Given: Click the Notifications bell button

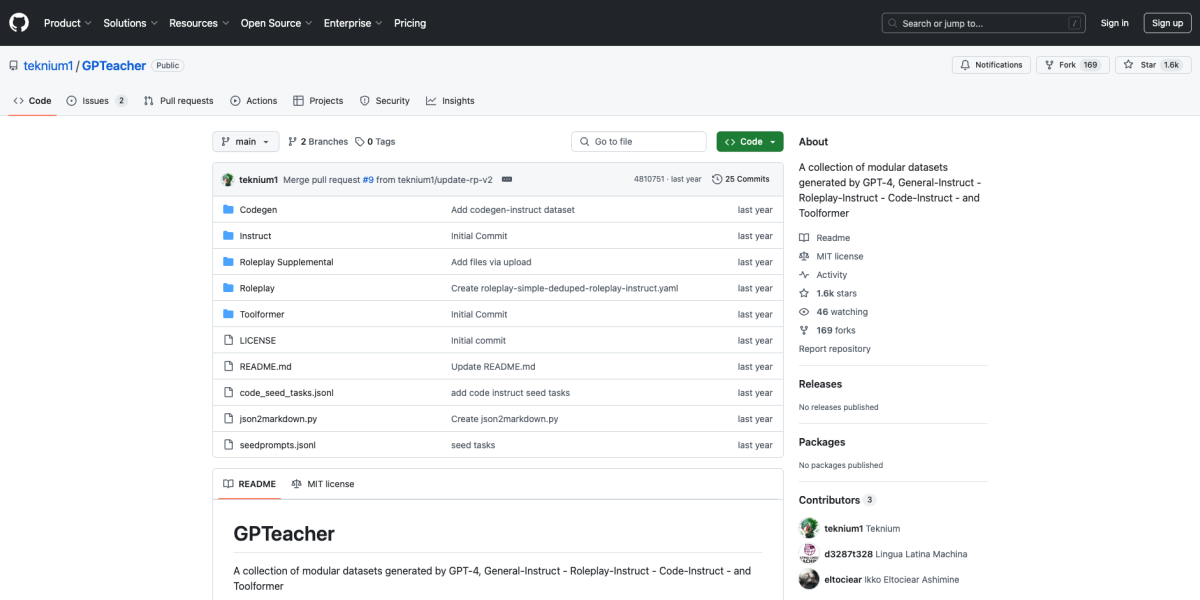Looking at the screenshot, I should click(x=991, y=65).
